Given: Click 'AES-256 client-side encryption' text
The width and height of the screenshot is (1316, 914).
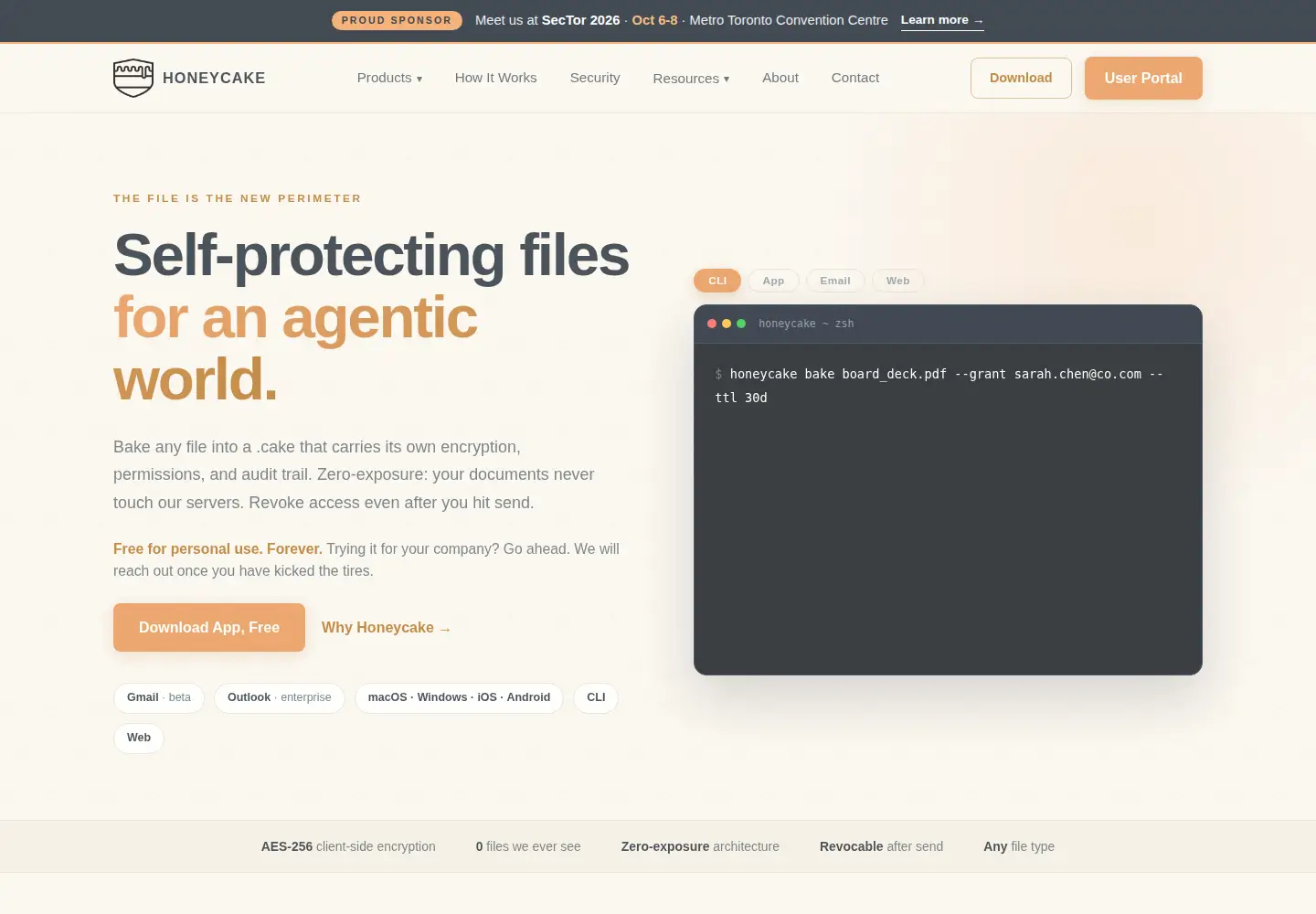Looking at the screenshot, I should click(x=348, y=846).
